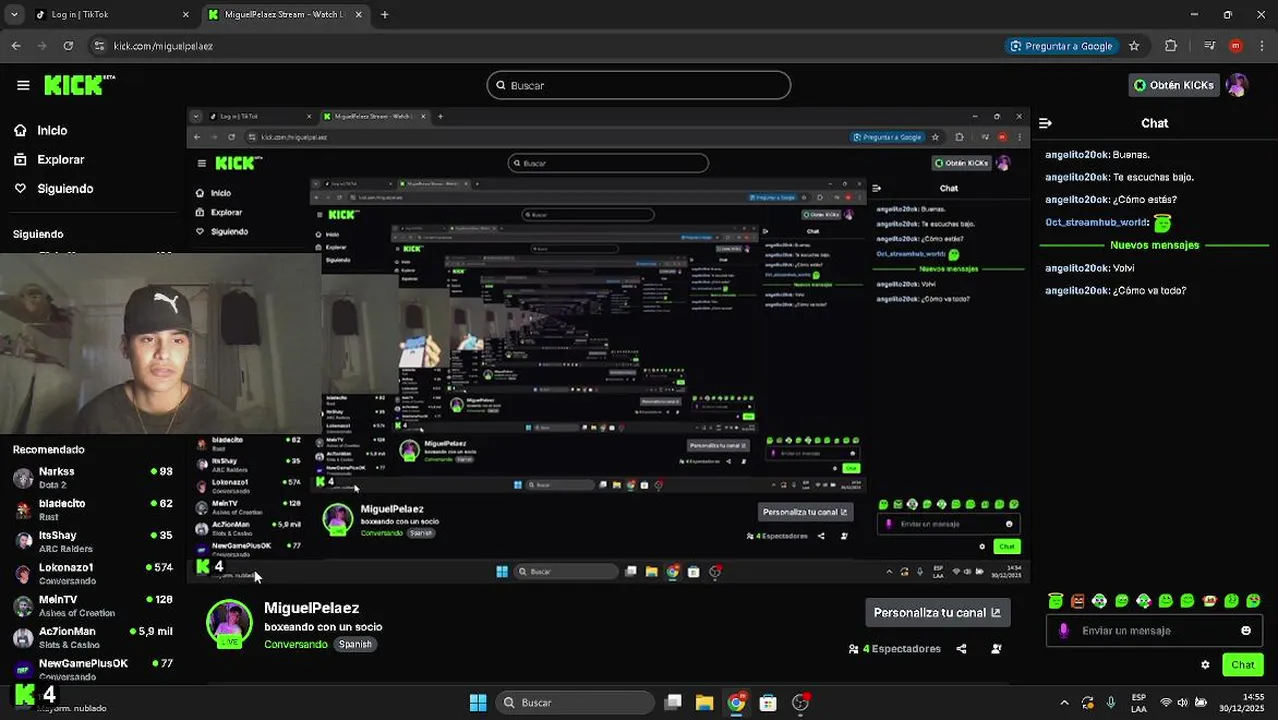Open recommended channel ItsShay in outermost sidebar
Viewport: 1278px width, 720px height.
pos(92,541)
